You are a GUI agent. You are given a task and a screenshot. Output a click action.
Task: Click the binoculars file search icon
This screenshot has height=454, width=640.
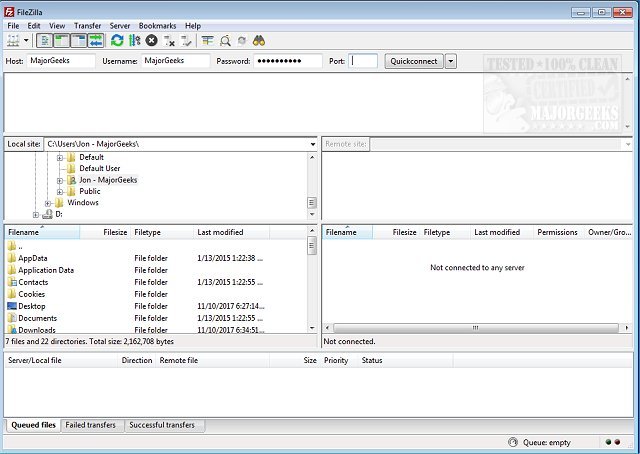[x=259, y=40]
